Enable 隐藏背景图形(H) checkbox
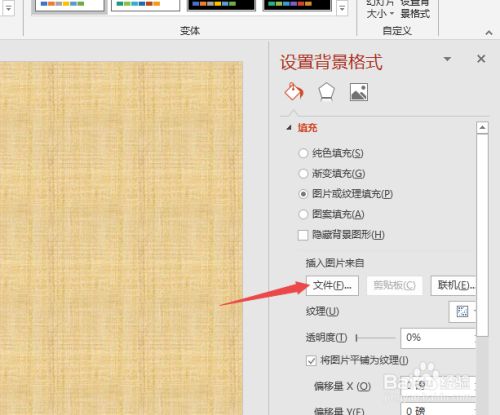Screen dimensions: 500x415 [303, 235]
